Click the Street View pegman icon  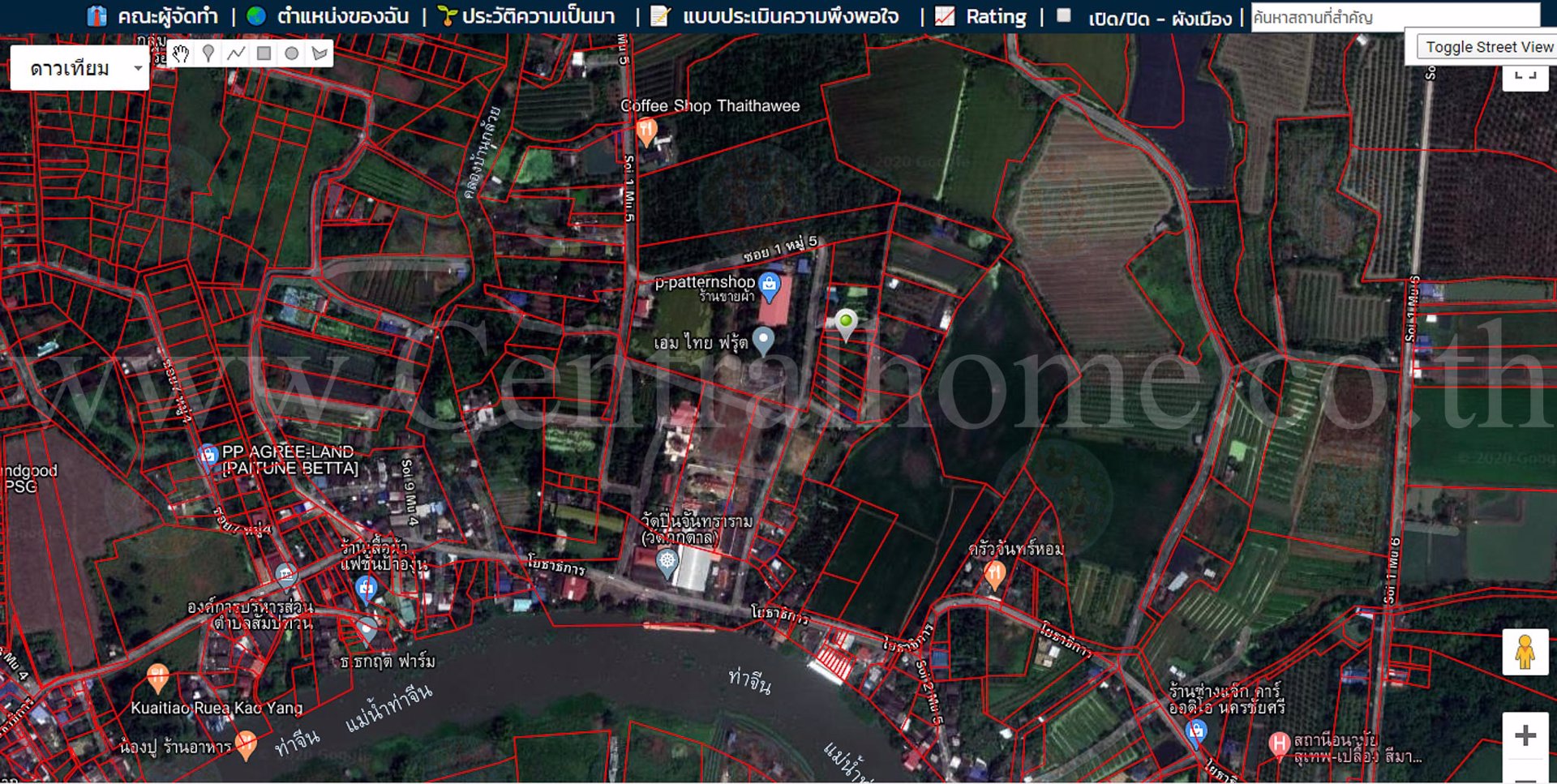click(x=1525, y=652)
